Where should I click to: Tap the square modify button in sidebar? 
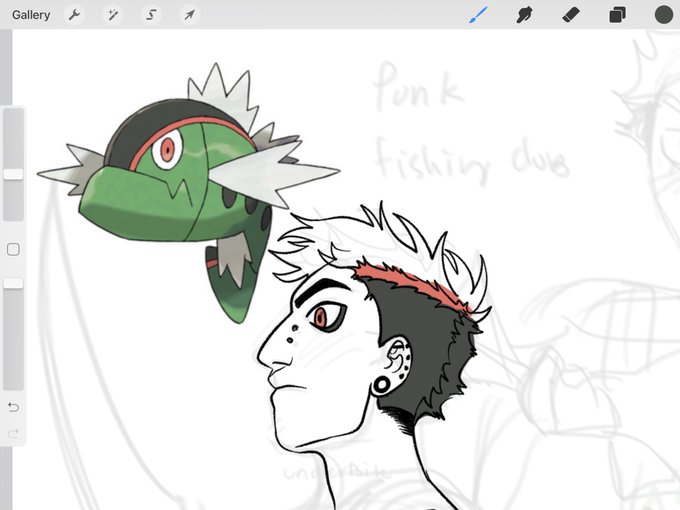13,249
